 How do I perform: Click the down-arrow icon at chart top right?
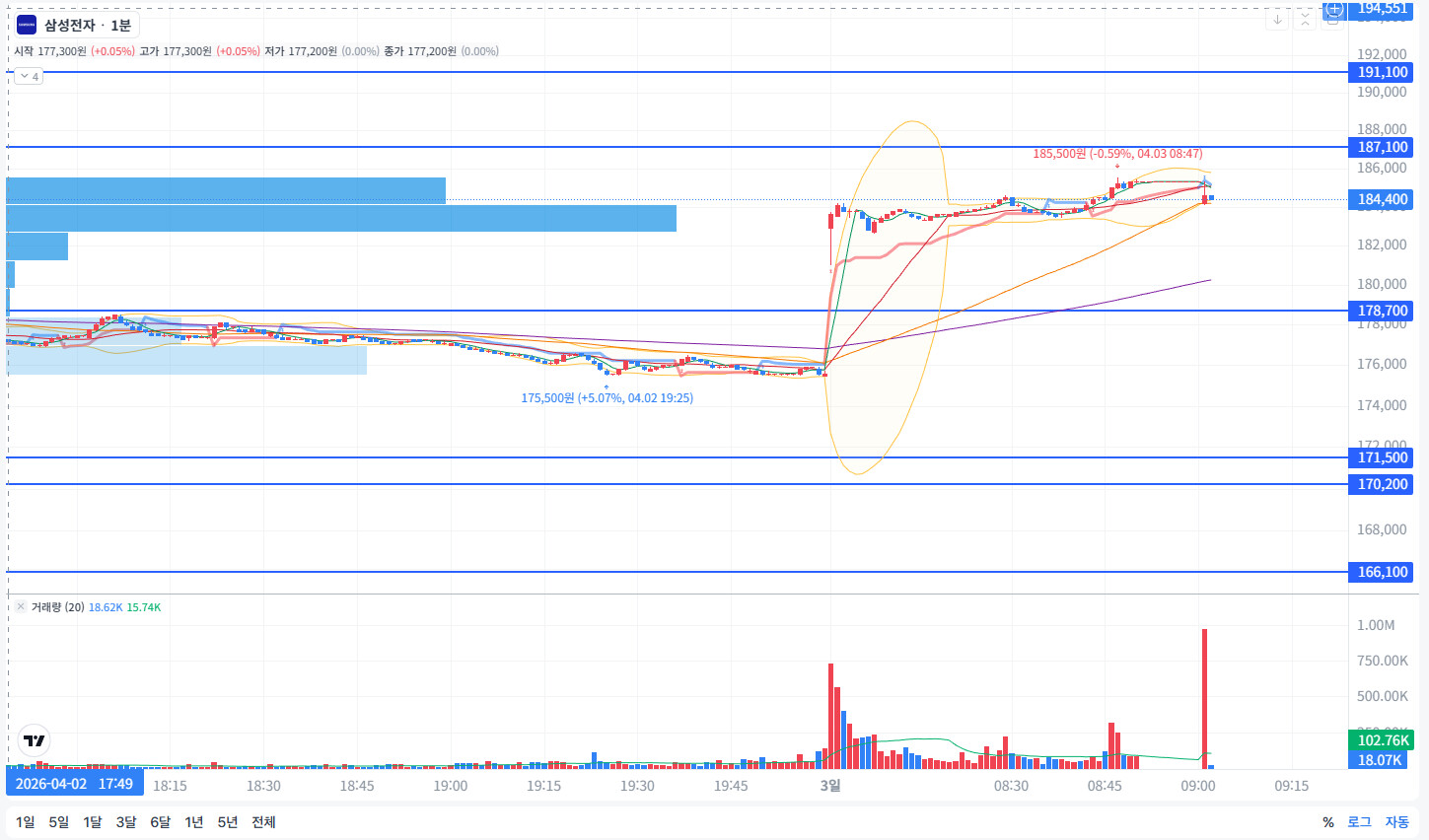(x=1277, y=20)
